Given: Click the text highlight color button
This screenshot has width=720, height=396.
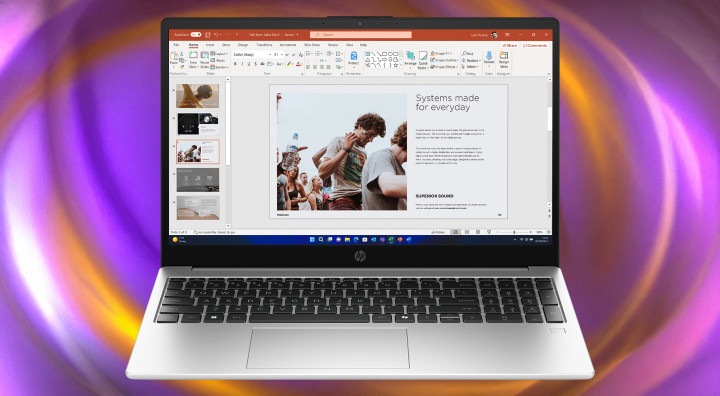Looking at the screenshot, I should pos(289,64).
